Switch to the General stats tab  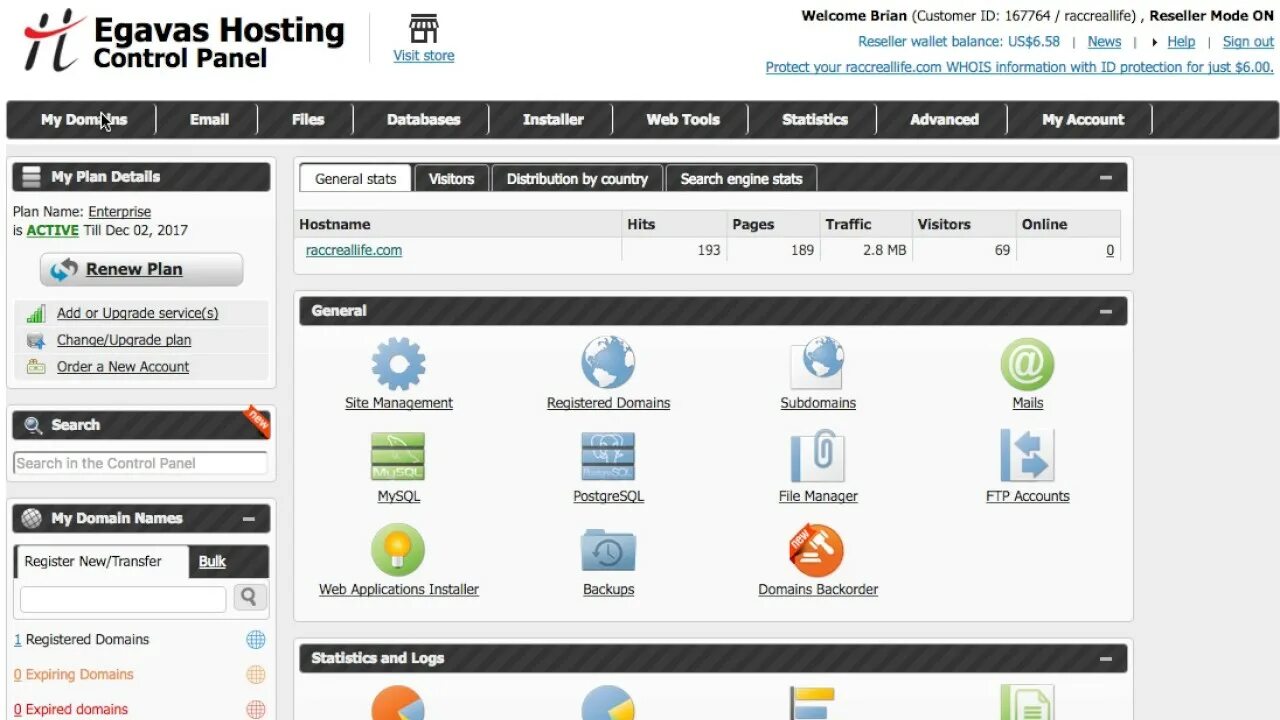pyautogui.click(x=355, y=179)
